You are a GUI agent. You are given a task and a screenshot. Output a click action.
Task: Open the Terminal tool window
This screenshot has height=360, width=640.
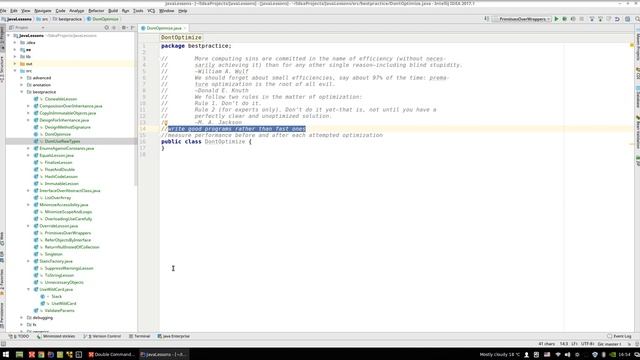(140, 336)
